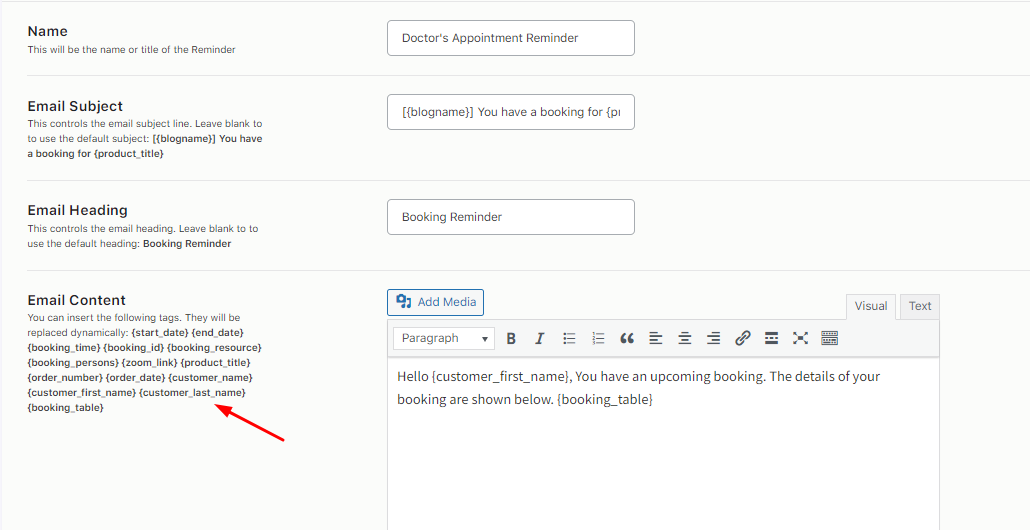Click the {booking_resource} tag text

pyautogui.click(x=215, y=347)
